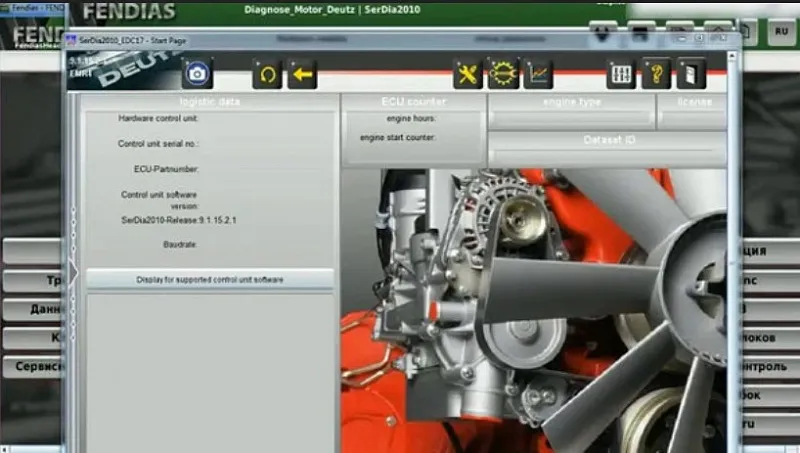Click the 'engine hours' label
The image size is (800, 453).
[411, 118]
